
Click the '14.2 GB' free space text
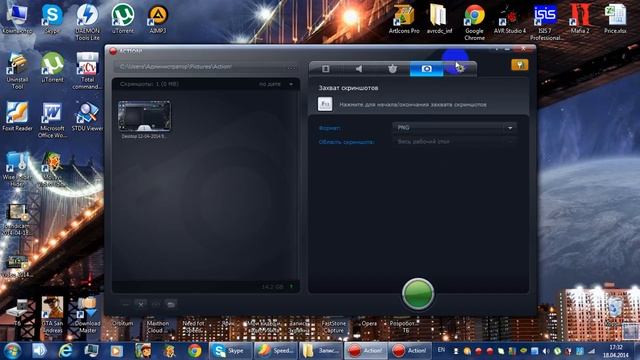(272, 287)
